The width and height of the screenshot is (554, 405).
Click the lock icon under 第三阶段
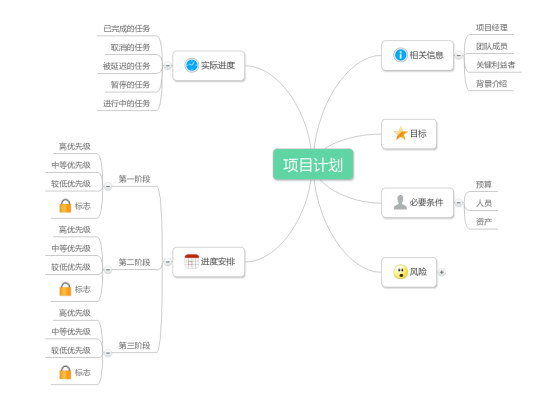click(x=65, y=372)
